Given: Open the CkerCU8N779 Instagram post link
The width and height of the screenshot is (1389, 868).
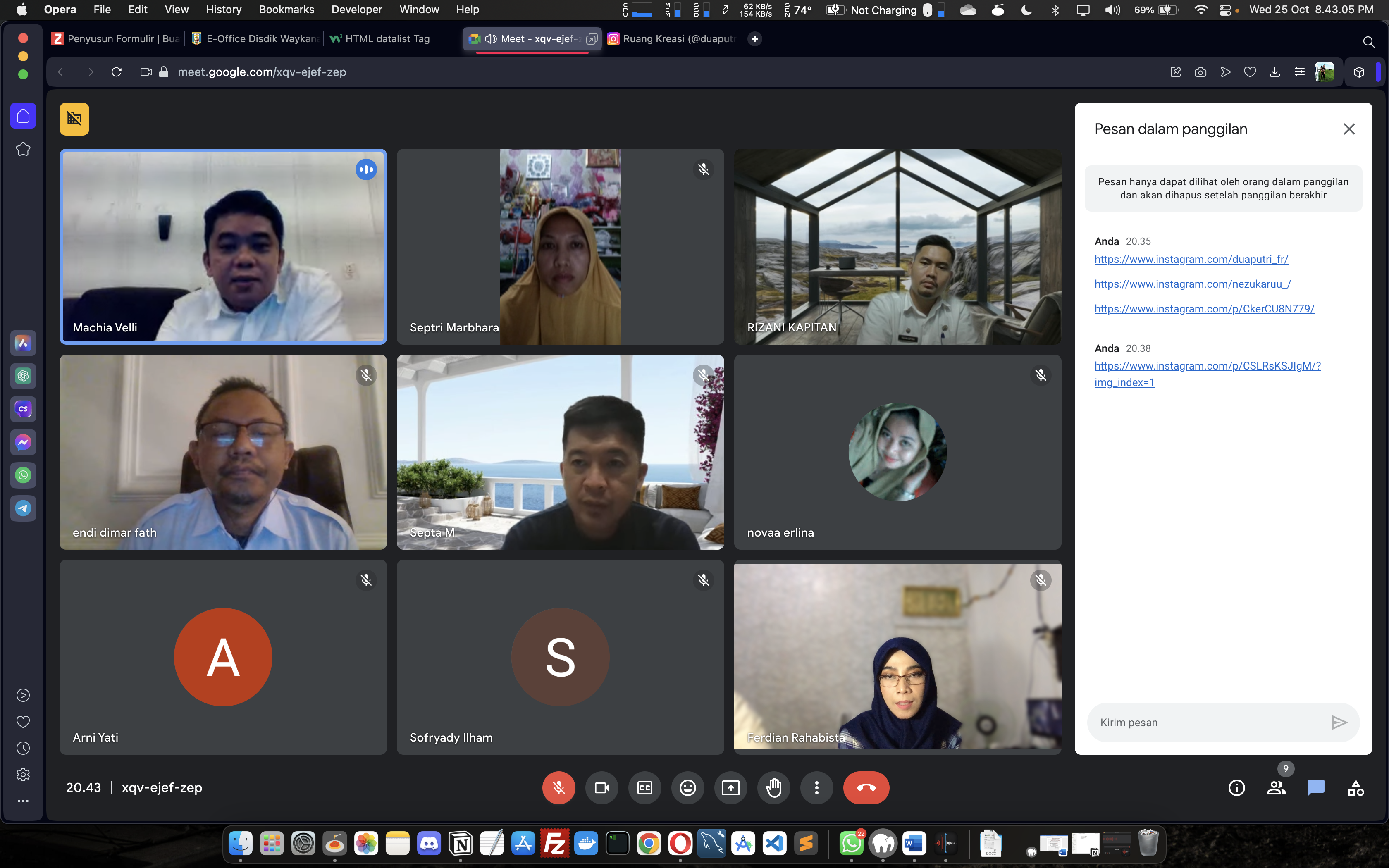Looking at the screenshot, I should 1204,308.
